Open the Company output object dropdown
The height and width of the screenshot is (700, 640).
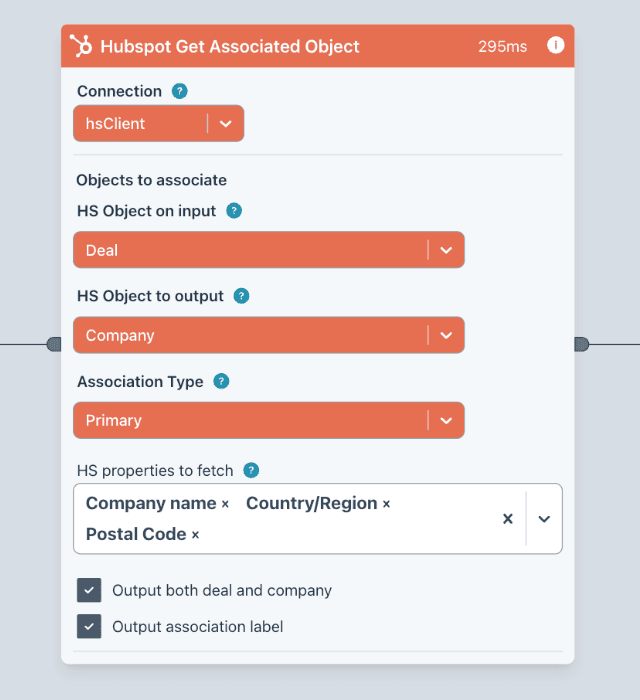(x=269, y=335)
